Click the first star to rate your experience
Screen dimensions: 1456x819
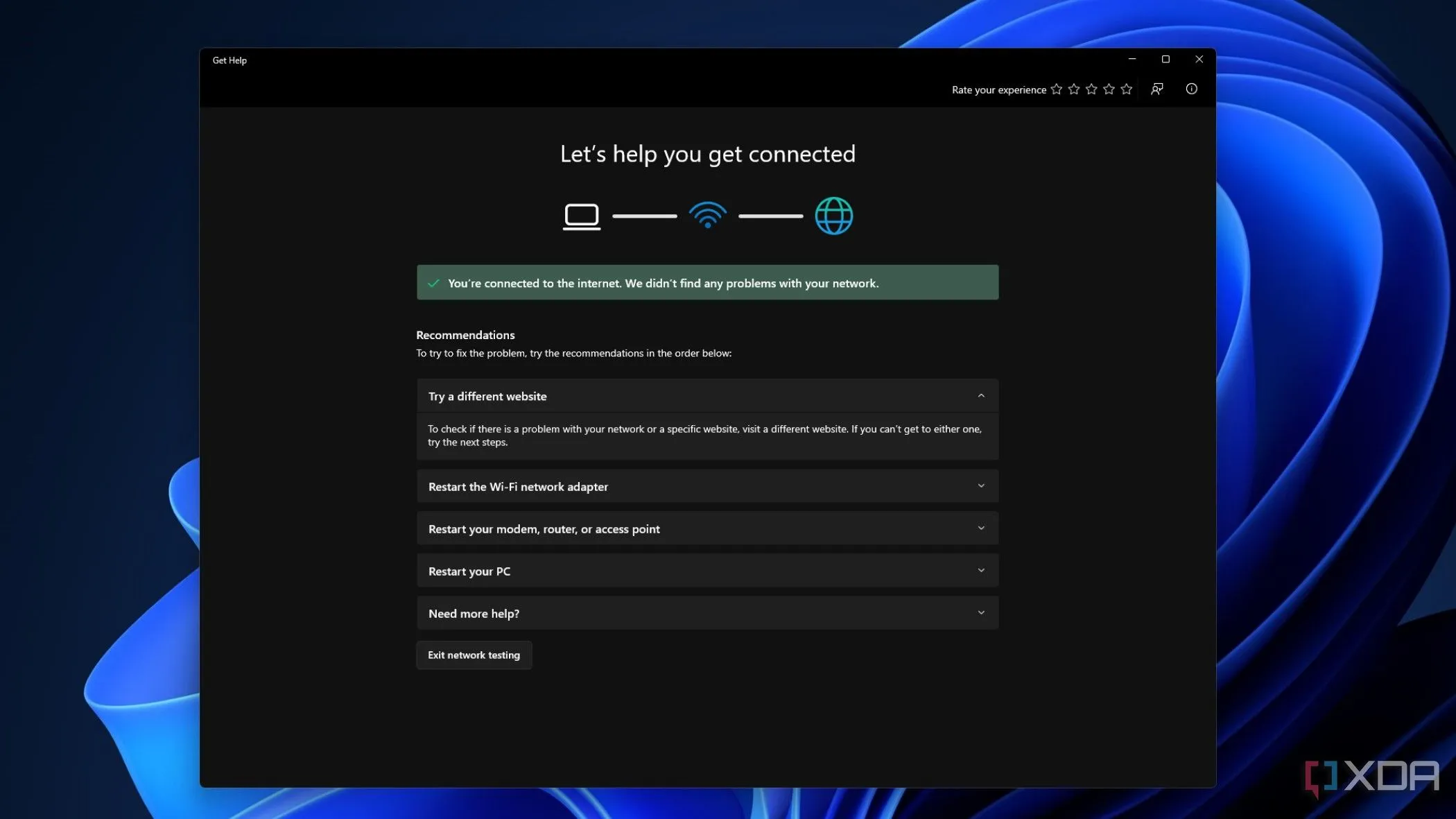[1056, 89]
